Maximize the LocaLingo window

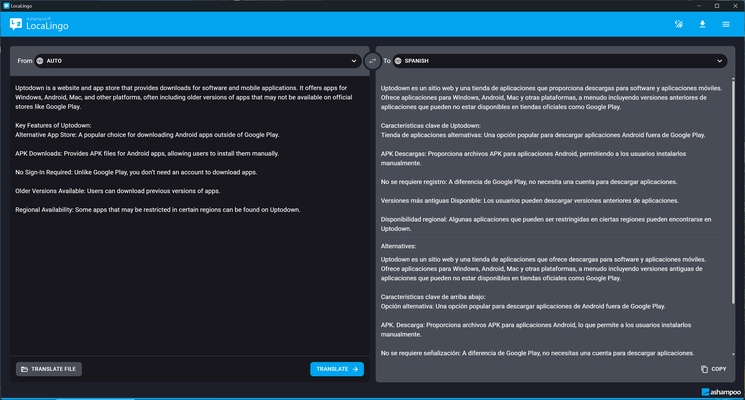click(x=717, y=6)
